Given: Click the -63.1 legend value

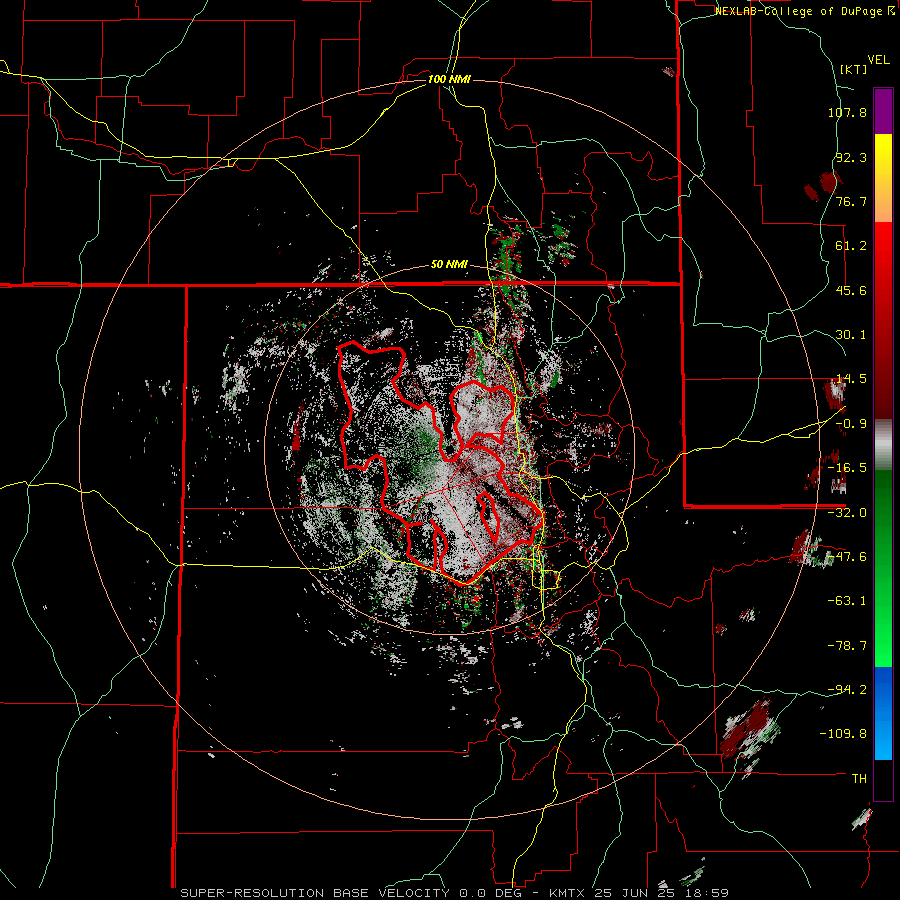Looking at the screenshot, I should click(847, 601).
